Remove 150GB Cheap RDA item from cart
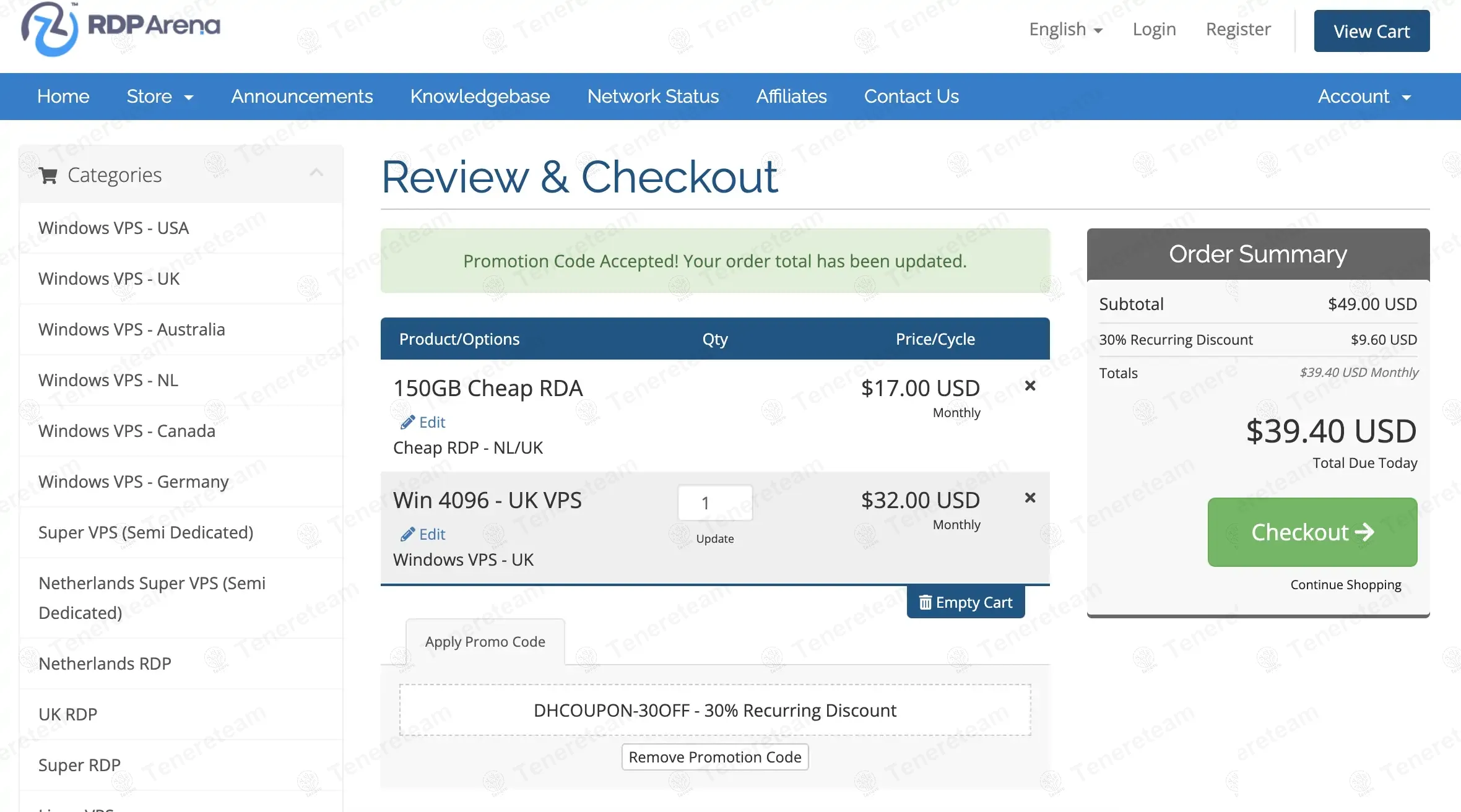Viewport: 1461px width, 812px height. tap(1030, 386)
